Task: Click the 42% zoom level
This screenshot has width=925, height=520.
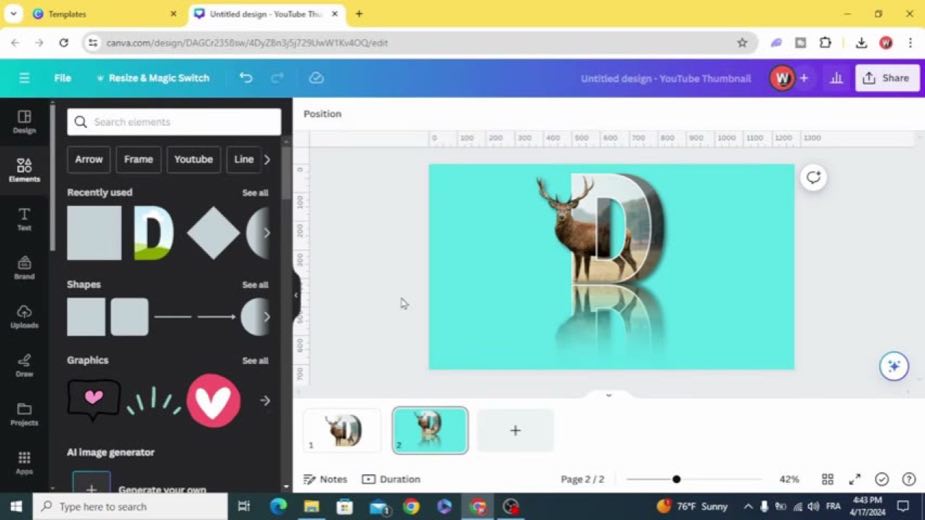Action: tap(789, 479)
